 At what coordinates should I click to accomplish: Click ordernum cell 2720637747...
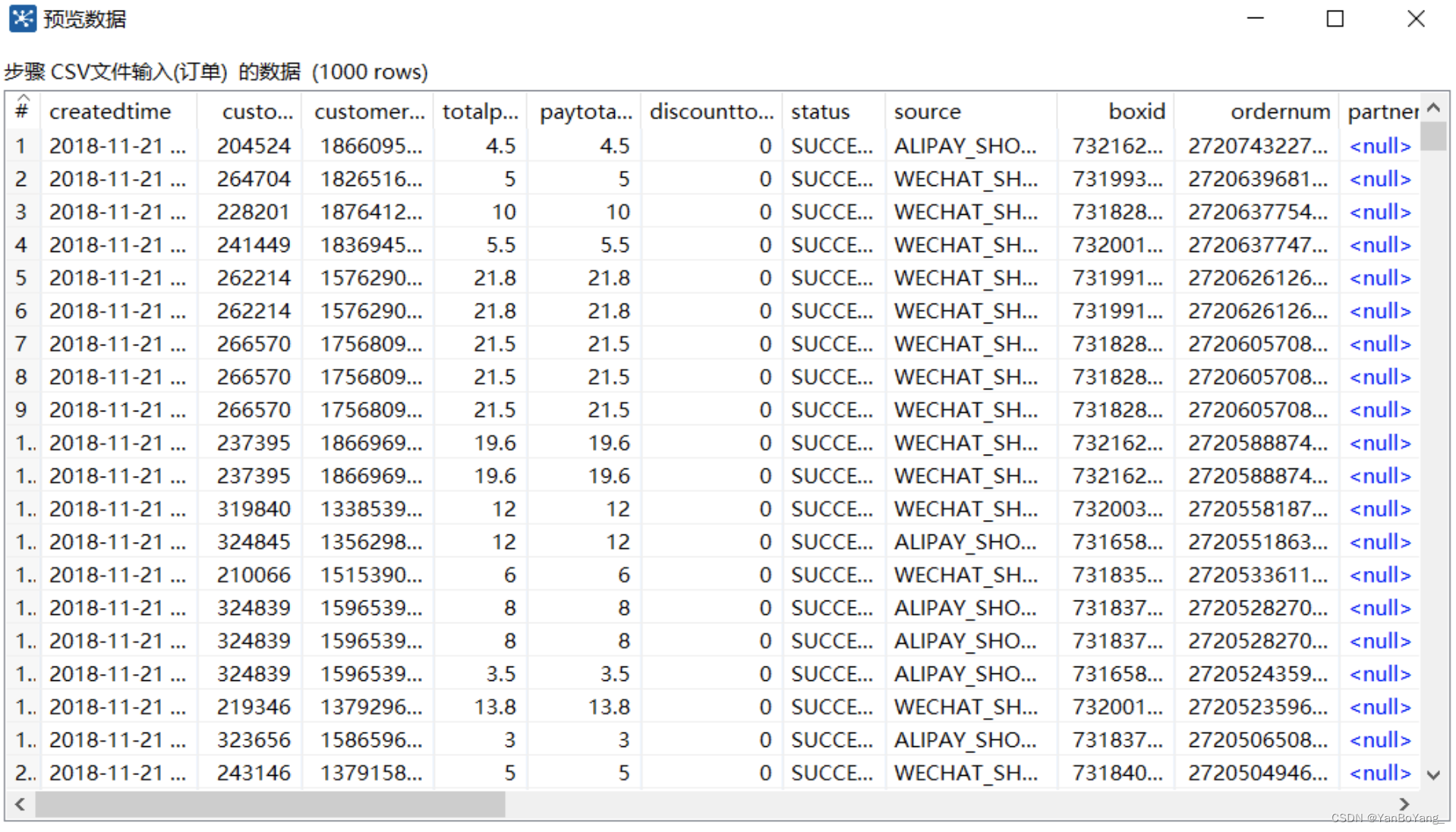(1259, 245)
